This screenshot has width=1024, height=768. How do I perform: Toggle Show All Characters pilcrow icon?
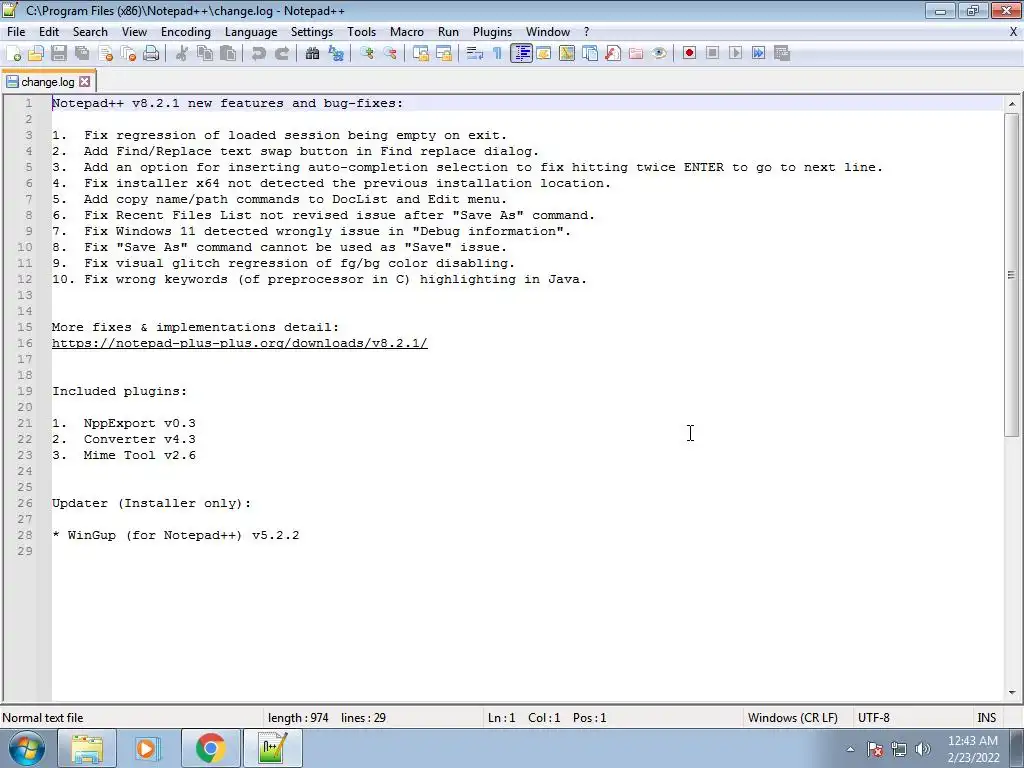(498, 54)
